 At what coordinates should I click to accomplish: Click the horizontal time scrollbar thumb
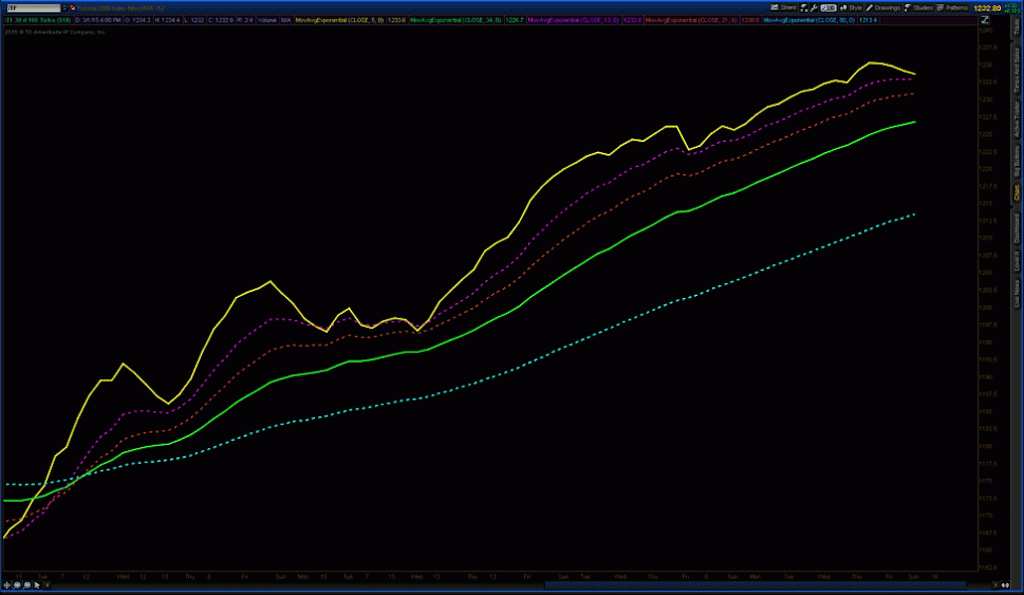point(755,585)
